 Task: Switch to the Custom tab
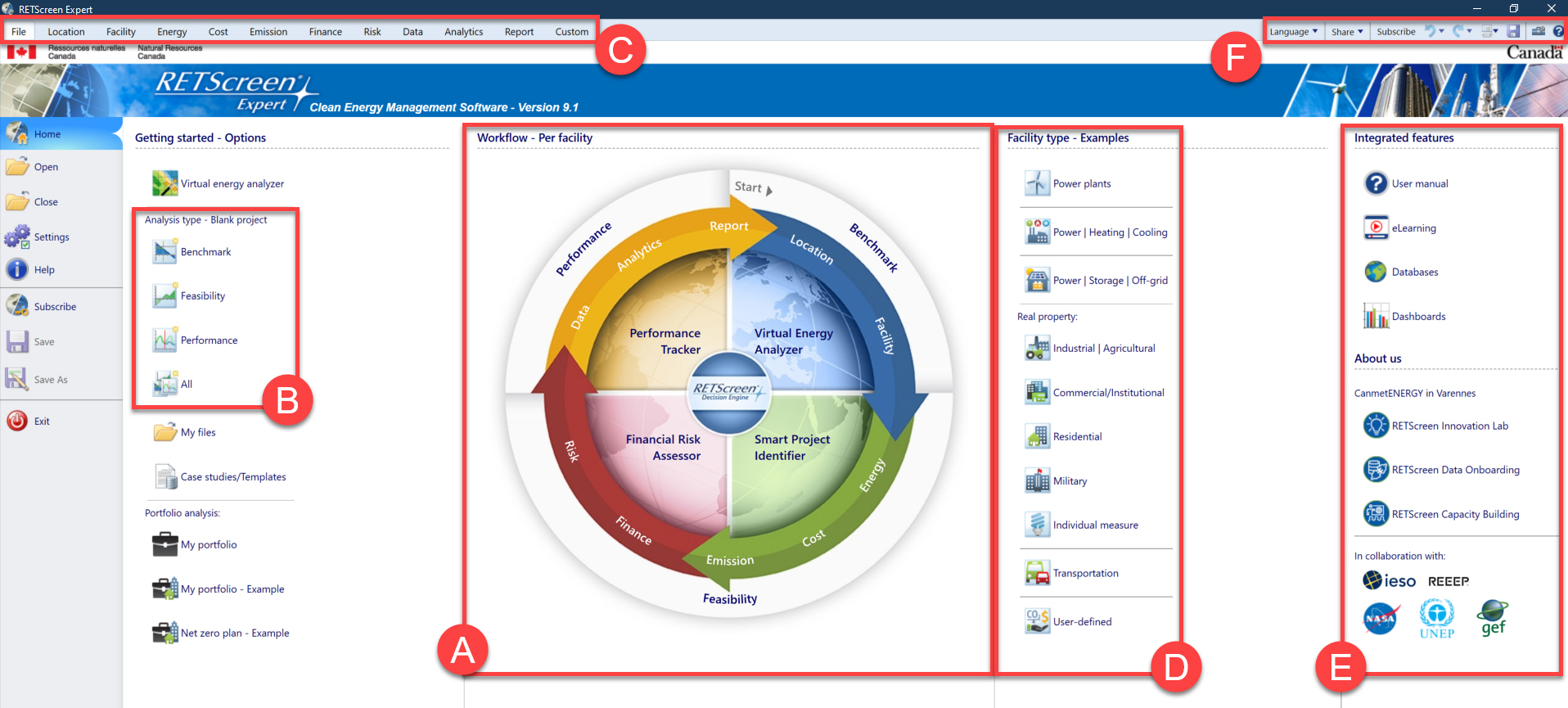572,31
